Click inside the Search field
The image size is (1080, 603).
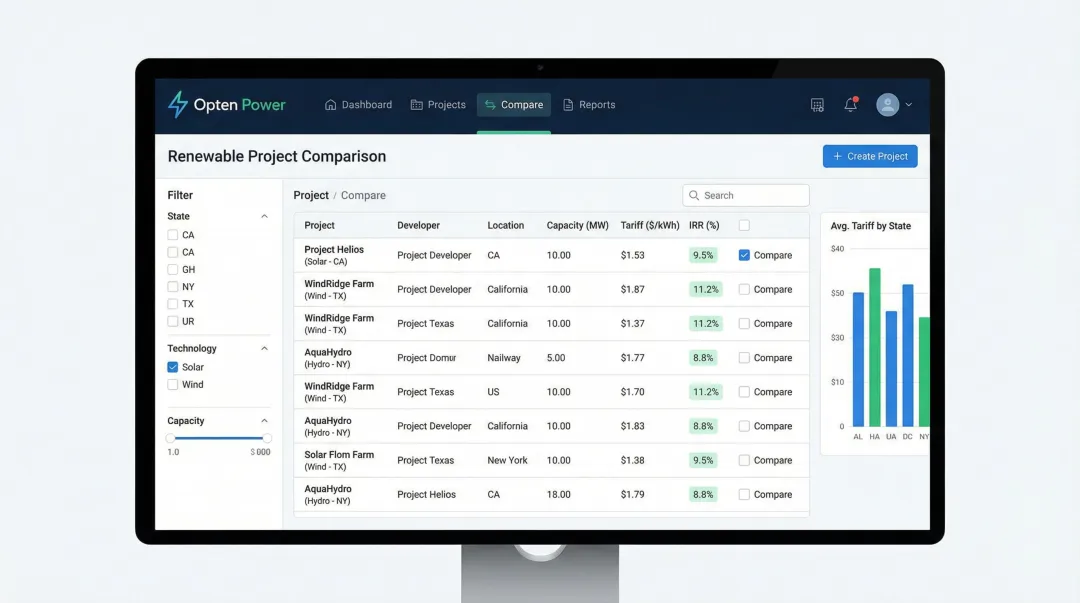click(x=745, y=194)
